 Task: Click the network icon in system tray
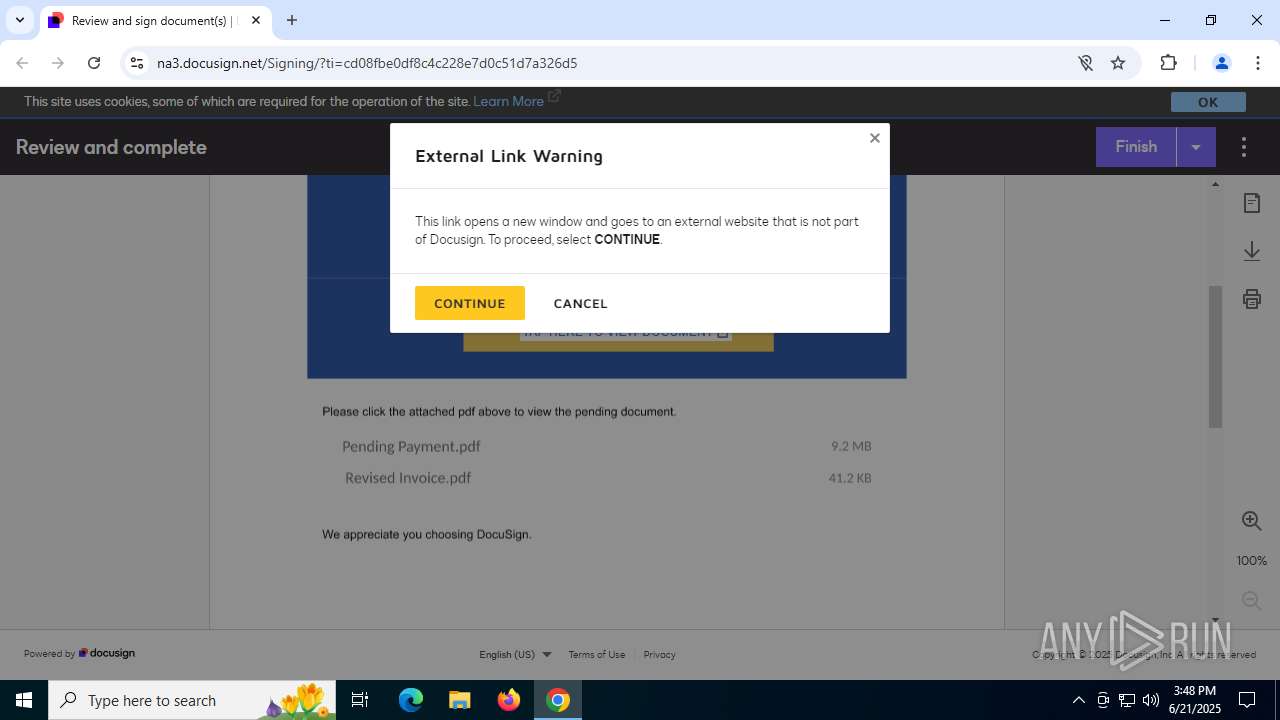click(x=1127, y=700)
